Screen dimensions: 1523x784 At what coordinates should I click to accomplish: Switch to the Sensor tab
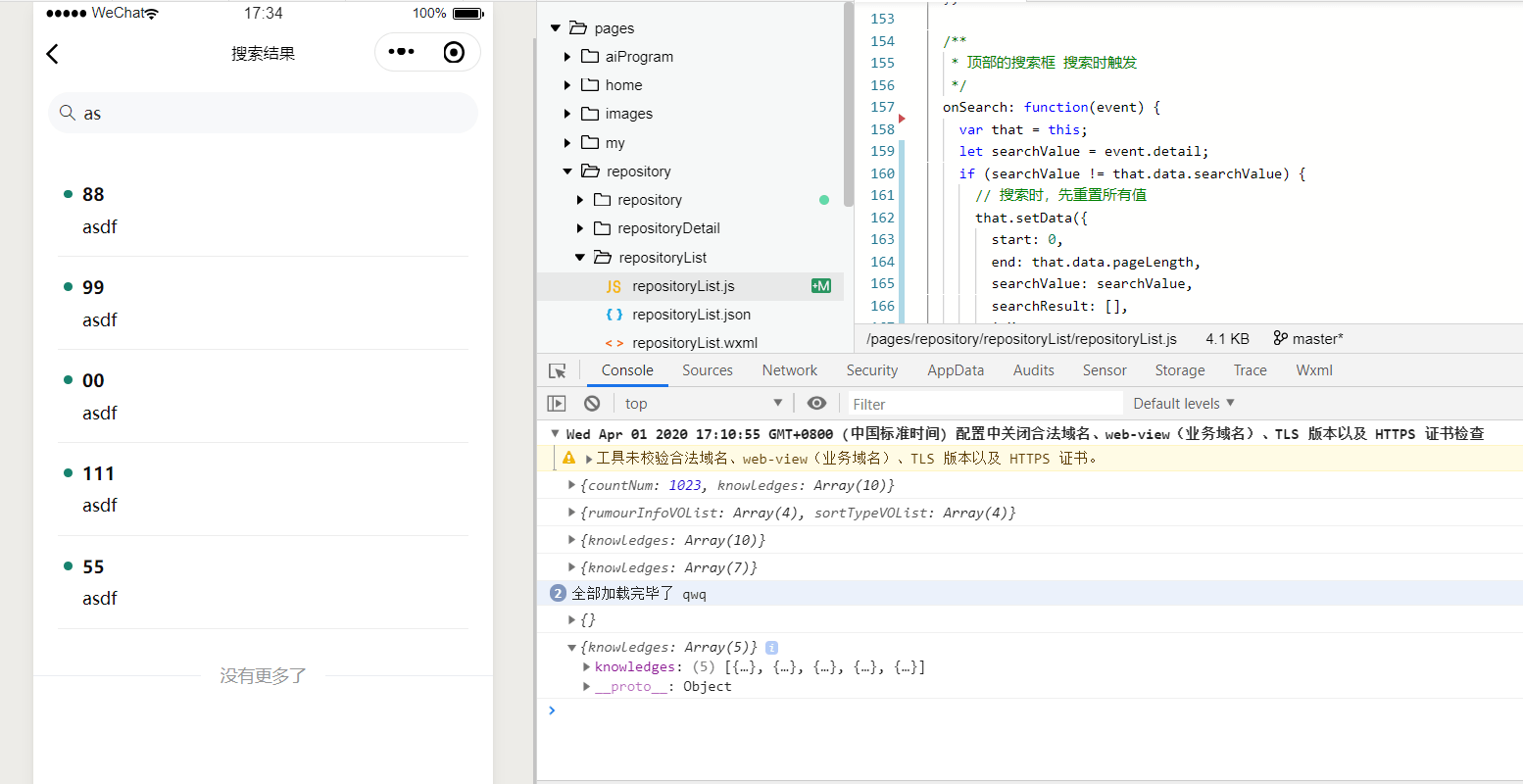pyautogui.click(x=1105, y=370)
